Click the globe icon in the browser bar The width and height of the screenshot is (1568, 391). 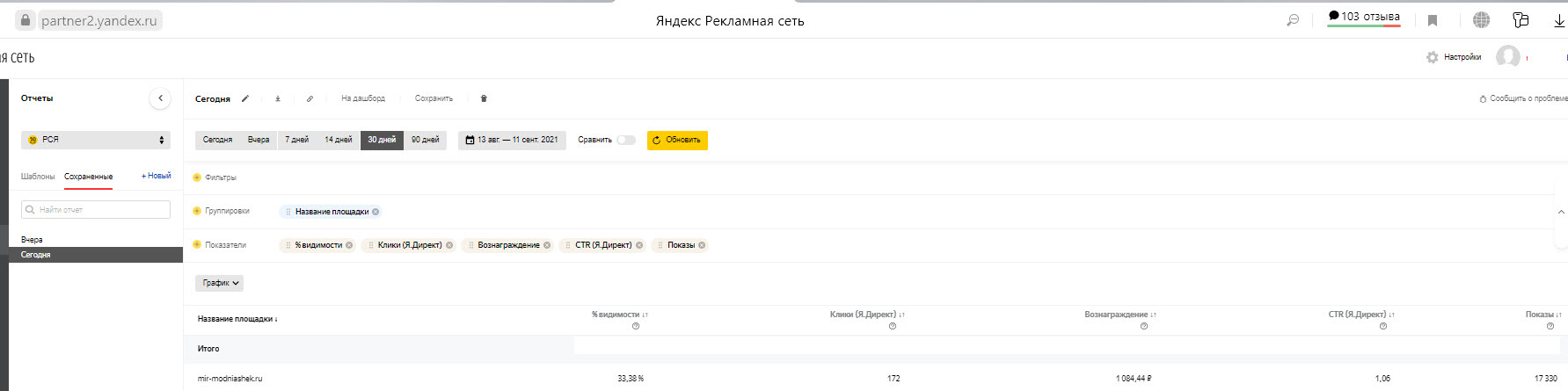point(1481,20)
